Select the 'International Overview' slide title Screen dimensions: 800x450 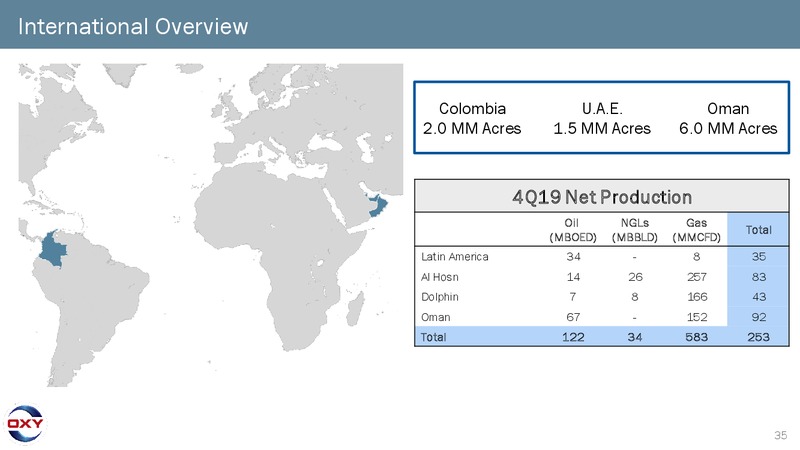(133, 27)
